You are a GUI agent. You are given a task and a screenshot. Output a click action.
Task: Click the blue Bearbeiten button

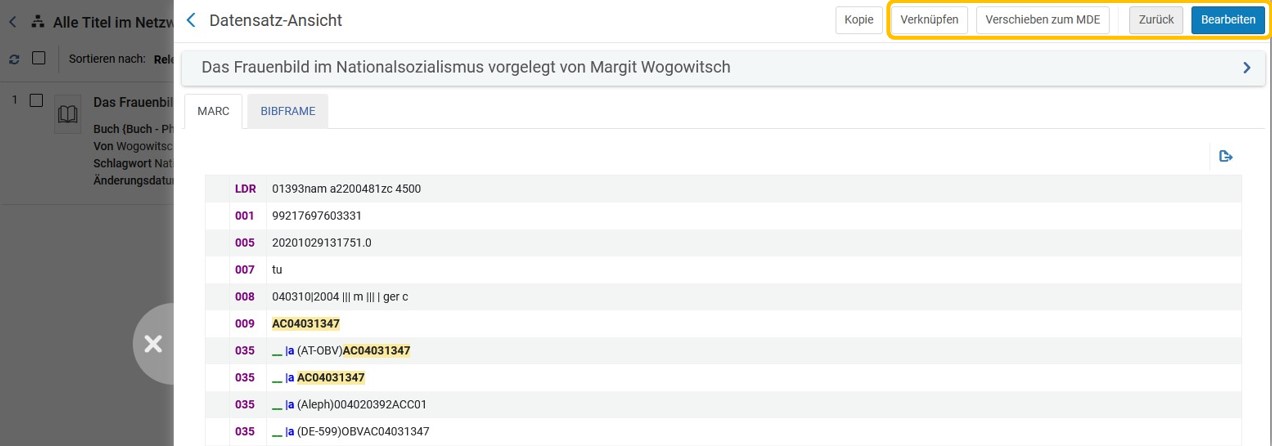[1228, 20]
